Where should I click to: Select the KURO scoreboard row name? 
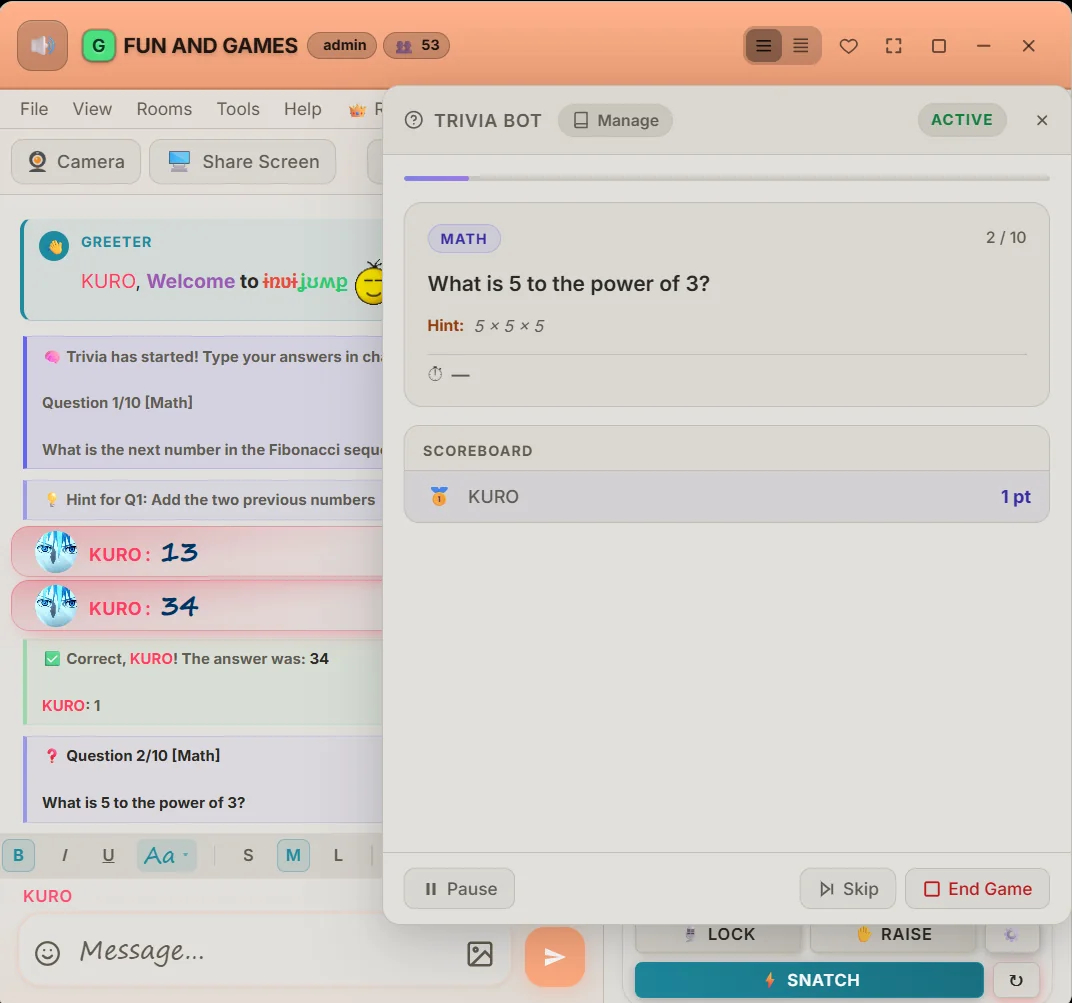pyautogui.click(x=493, y=496)
